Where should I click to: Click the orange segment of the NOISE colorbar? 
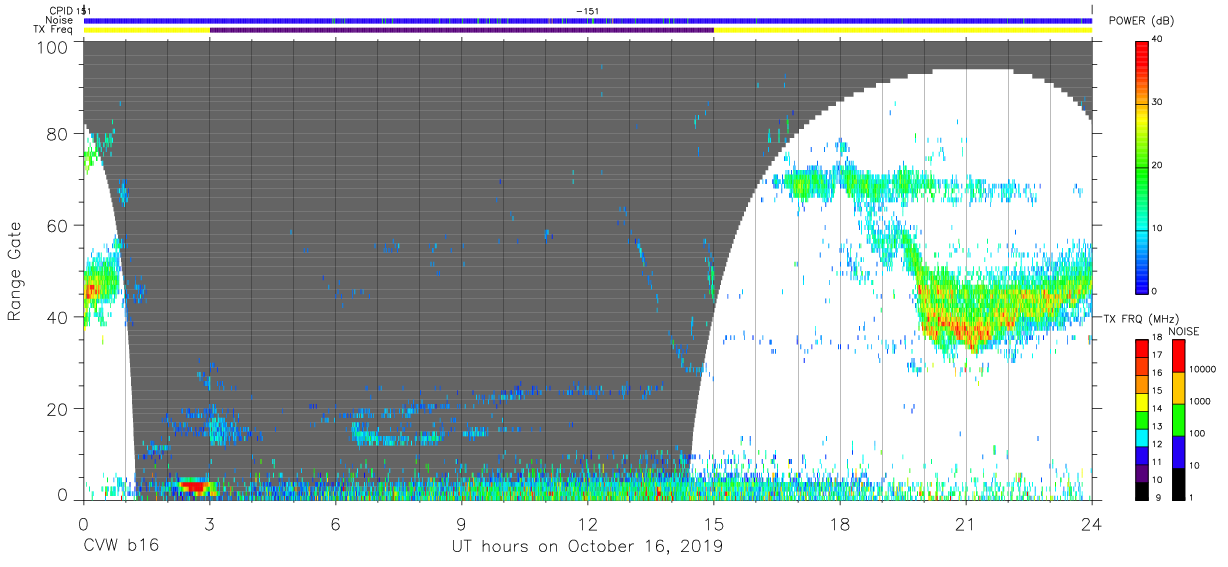(x=1178, y=388)
